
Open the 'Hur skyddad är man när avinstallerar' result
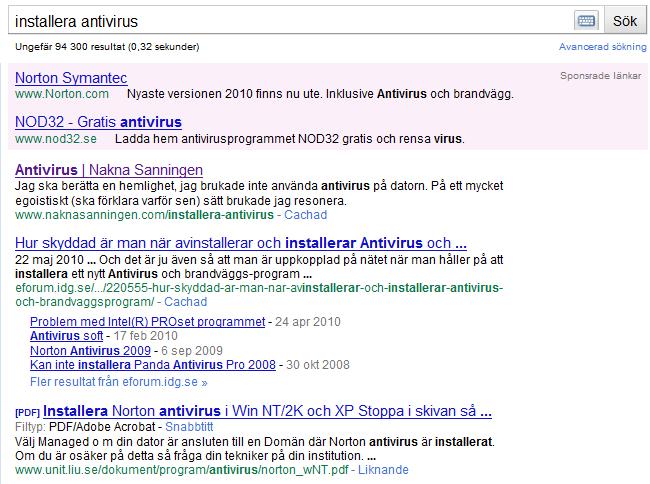point(241,243)
